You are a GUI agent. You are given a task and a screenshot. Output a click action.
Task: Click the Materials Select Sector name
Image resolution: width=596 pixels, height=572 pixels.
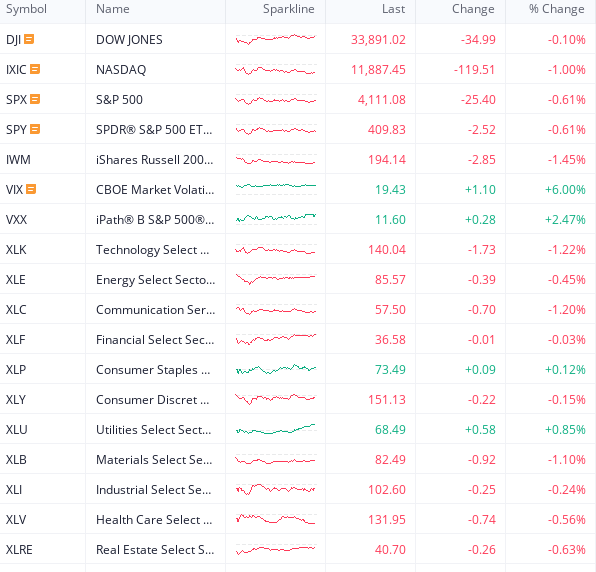click(x=154, y=460)
